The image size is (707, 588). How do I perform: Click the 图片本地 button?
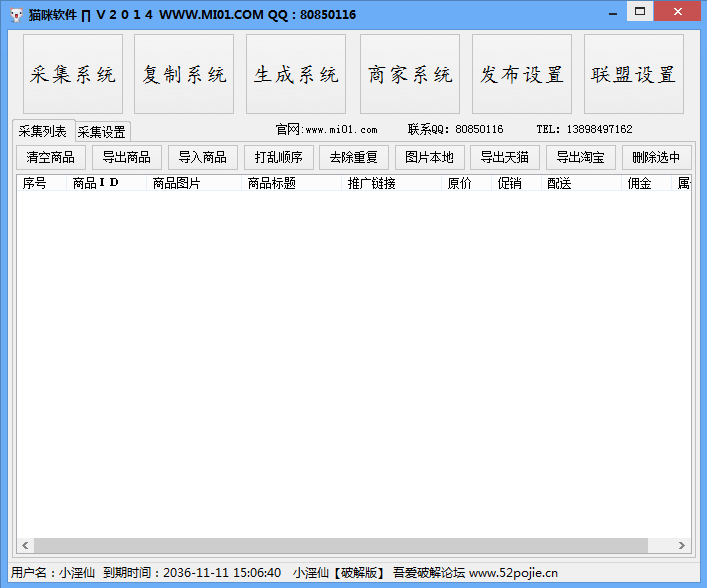coord(430,157)
